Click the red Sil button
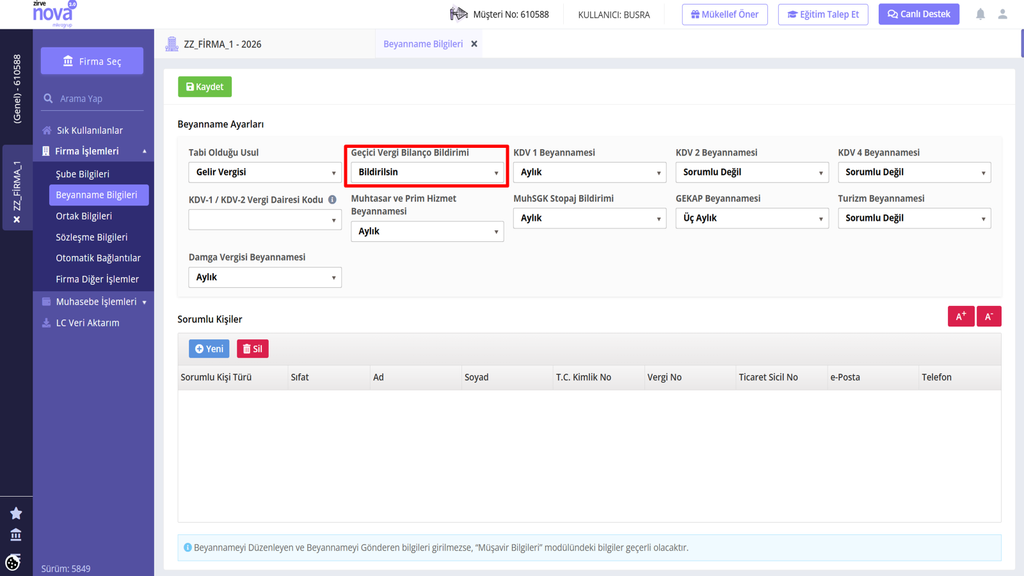This screenshot has height=576, width=1024. pyautogui.click(x=253, y=349)
